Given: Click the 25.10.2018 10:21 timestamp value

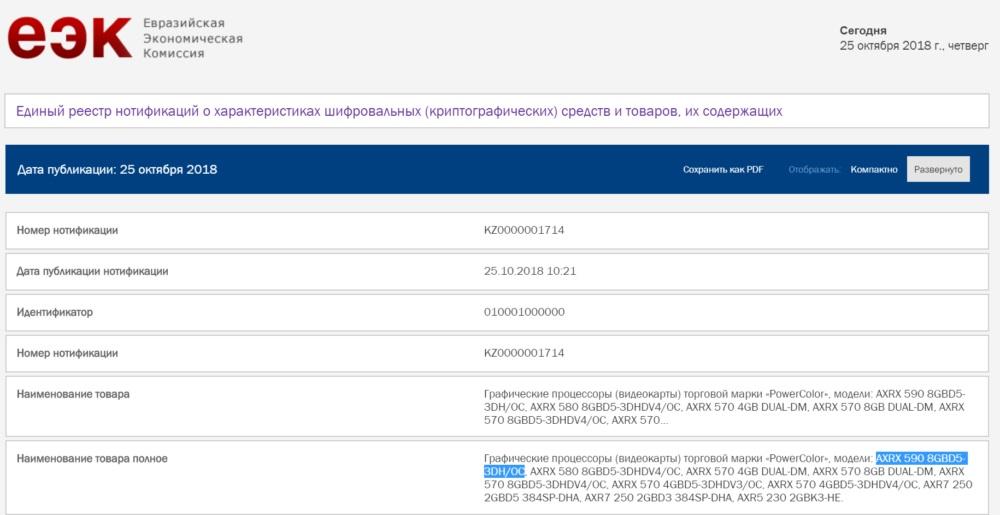Looking at the screenshot, I should pos(530,271).
